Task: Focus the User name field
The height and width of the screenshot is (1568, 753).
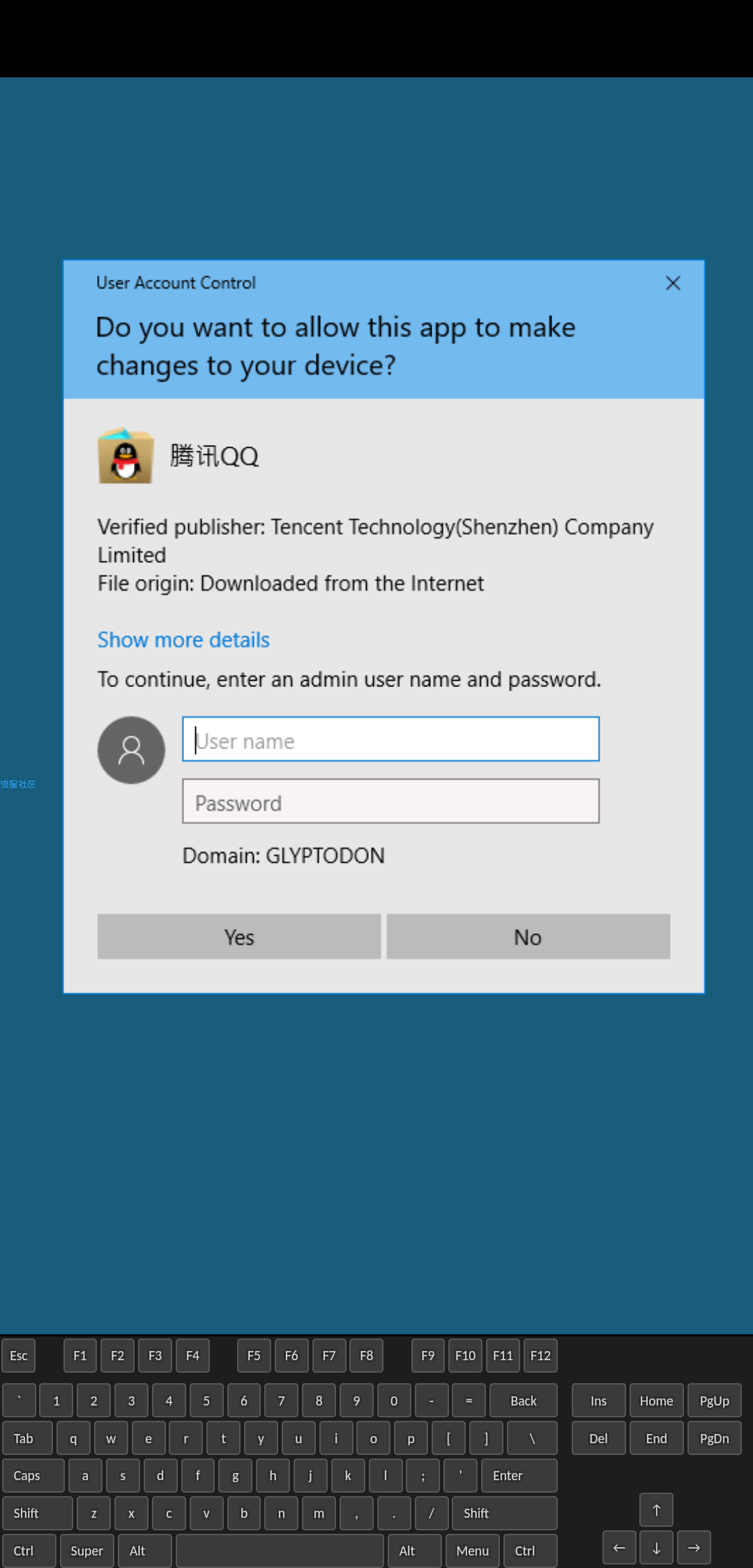Action: [390, 739]
